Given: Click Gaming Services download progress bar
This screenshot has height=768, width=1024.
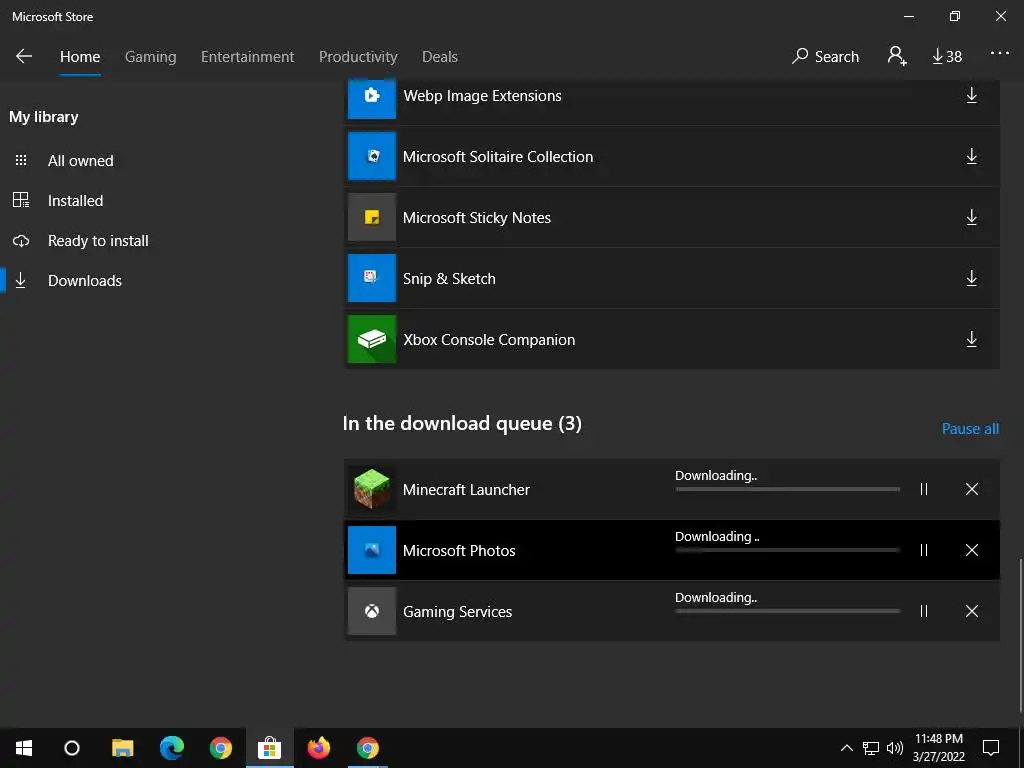Looking at the screenshot, I should click(x=788, y=611).
